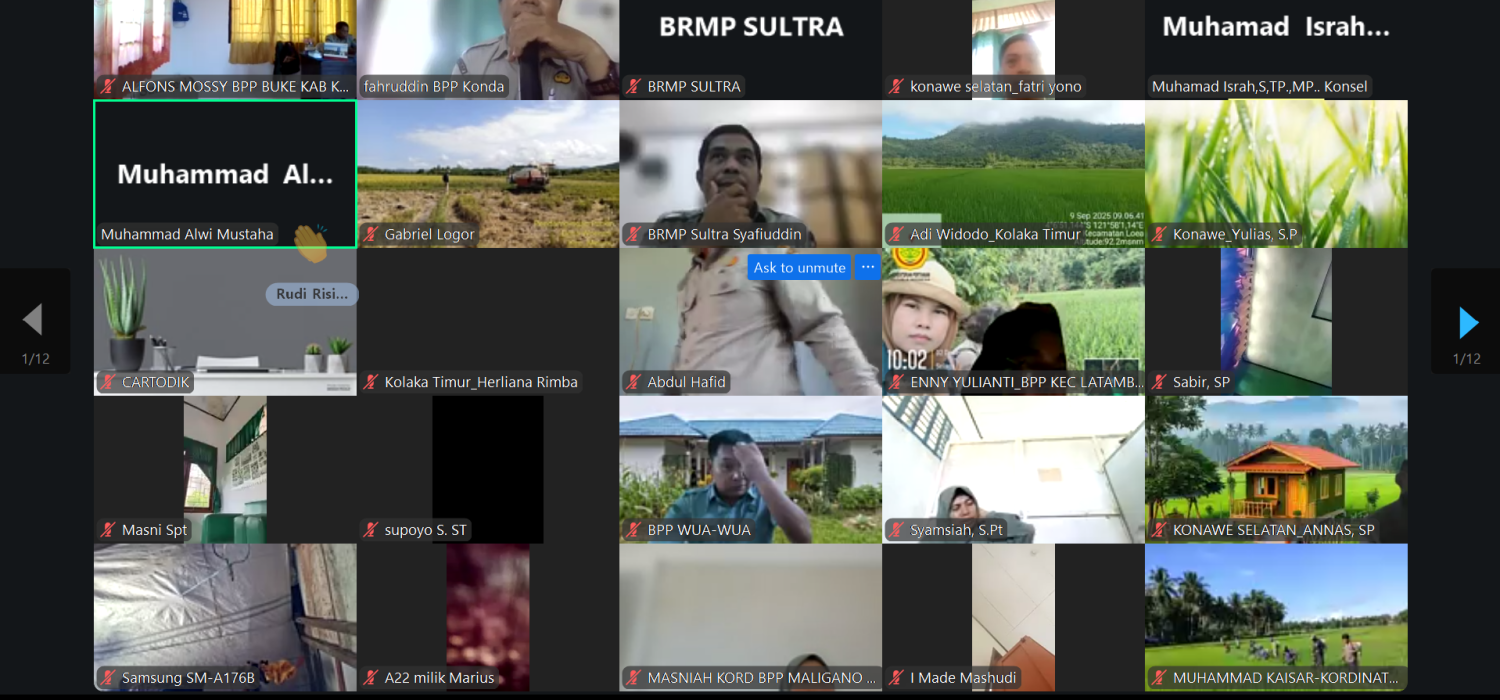Click muted mic icon beside Gabriel Logor

click(x=371, y=235)
